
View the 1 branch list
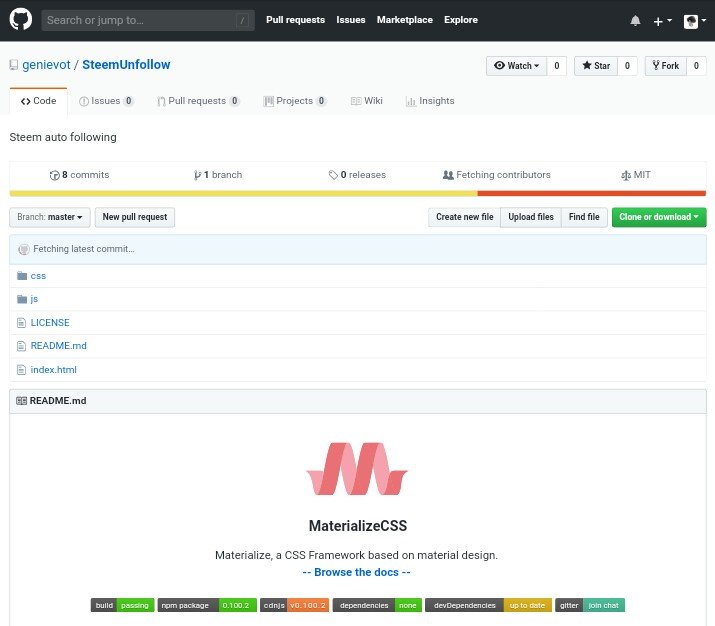[x=218, y=175]
